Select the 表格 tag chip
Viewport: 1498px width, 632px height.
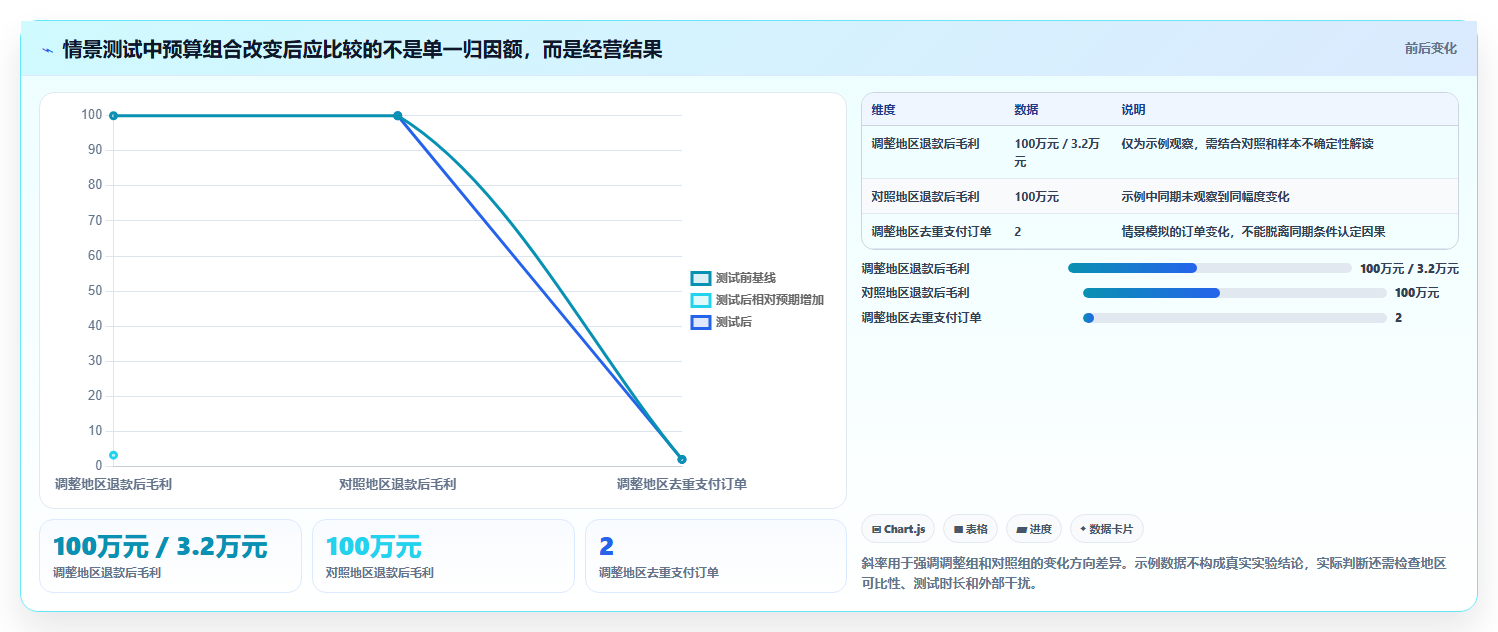tap(970, 529)
